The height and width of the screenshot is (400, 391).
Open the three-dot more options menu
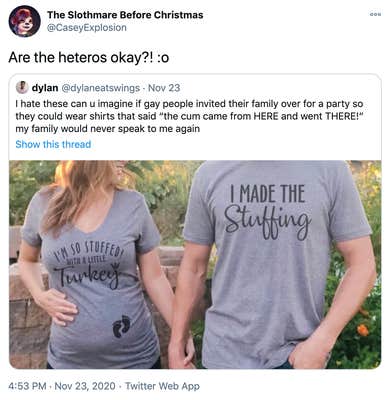tap(375, 15)
